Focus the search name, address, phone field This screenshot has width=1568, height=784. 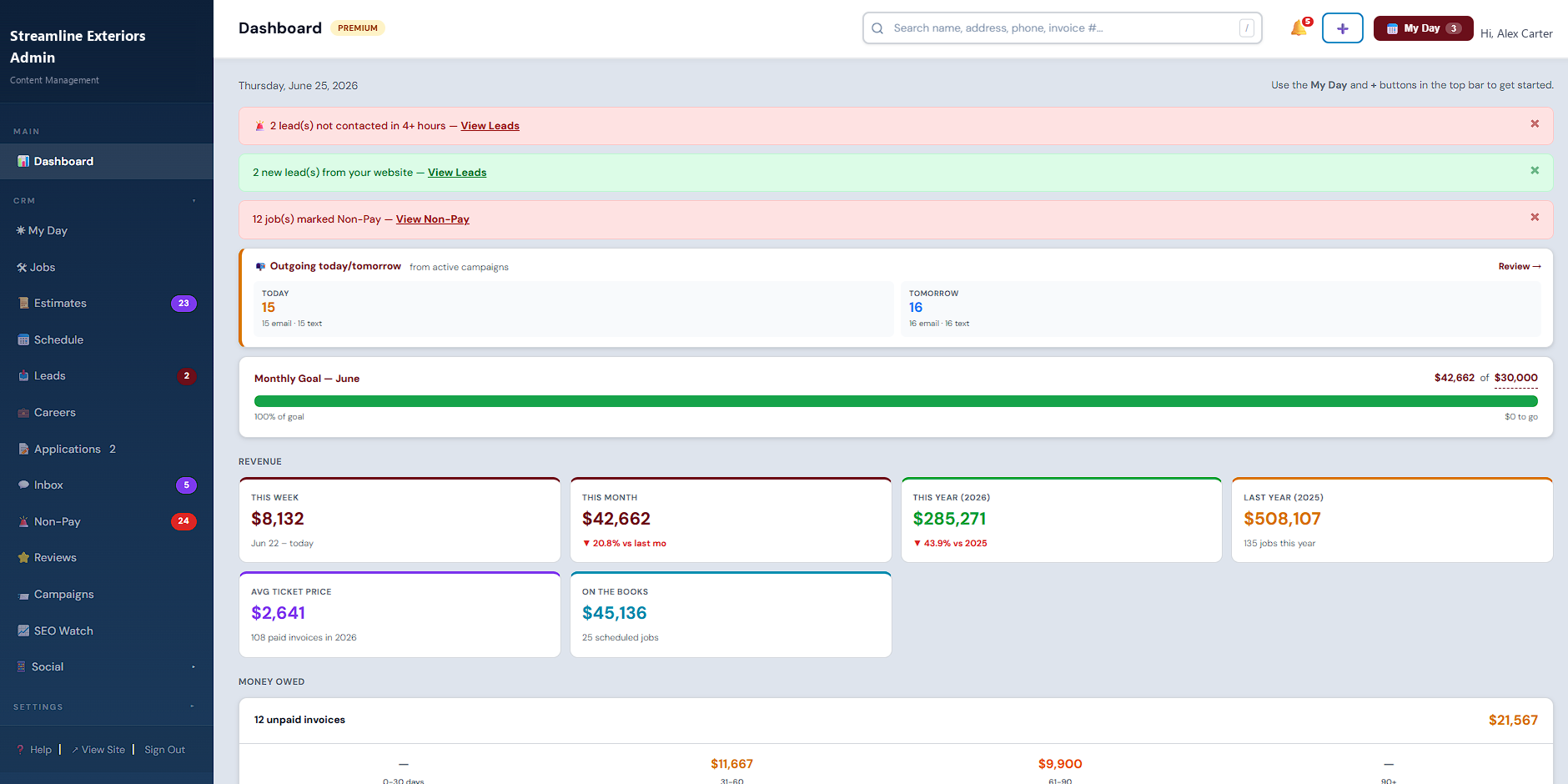(1062, 28)
